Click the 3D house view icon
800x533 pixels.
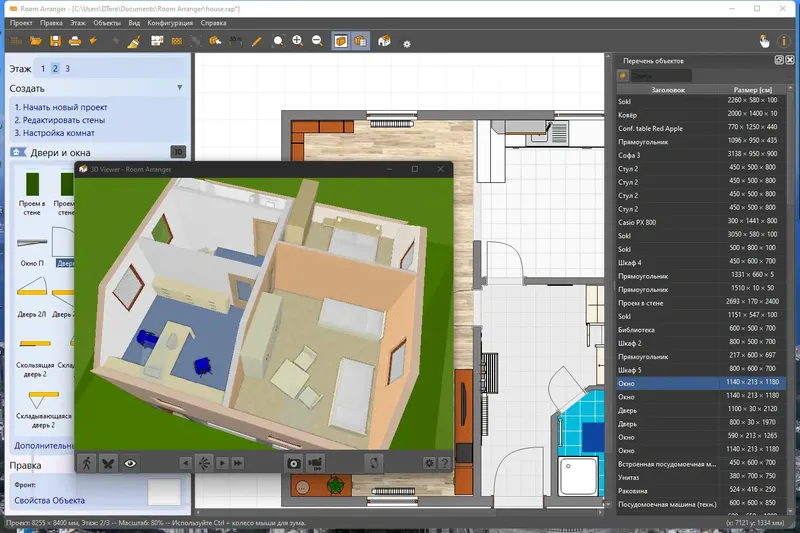384,41
